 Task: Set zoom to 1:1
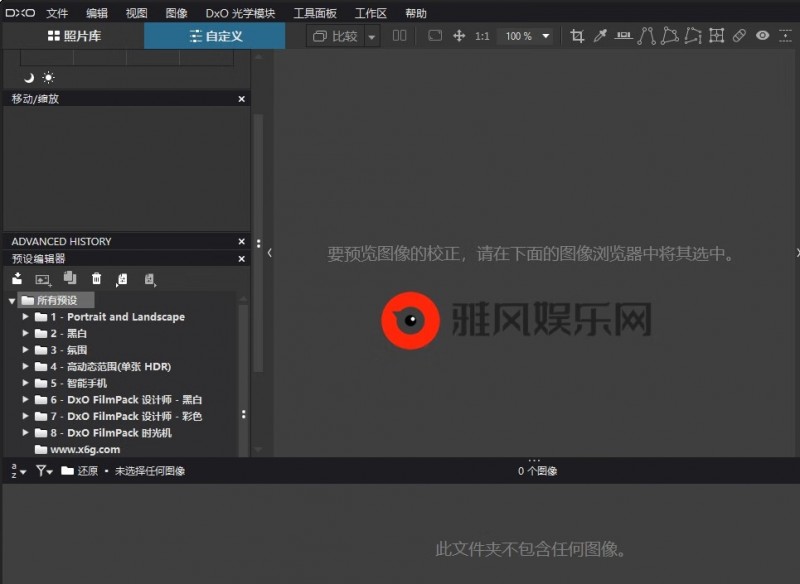click(x=482, y=36)
